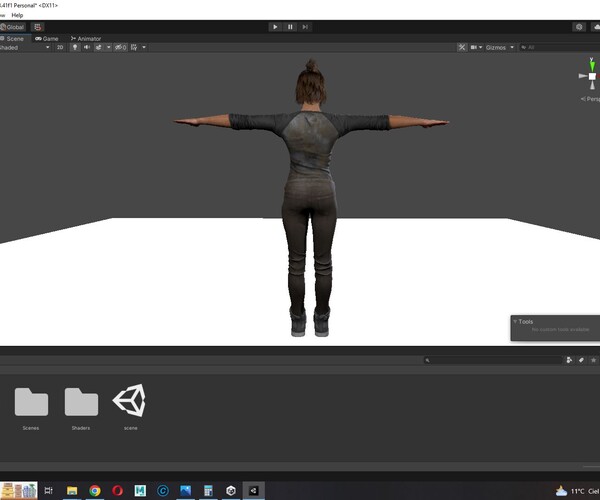Open the Help menu
600x500 pixels.
pyautogui.click(x=17, y=15)
